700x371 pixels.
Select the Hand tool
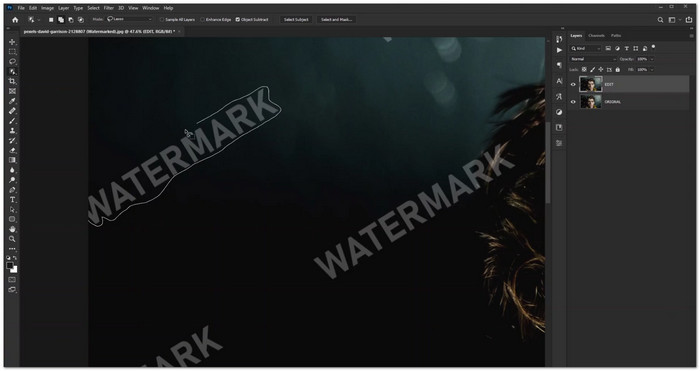(12, 229)
